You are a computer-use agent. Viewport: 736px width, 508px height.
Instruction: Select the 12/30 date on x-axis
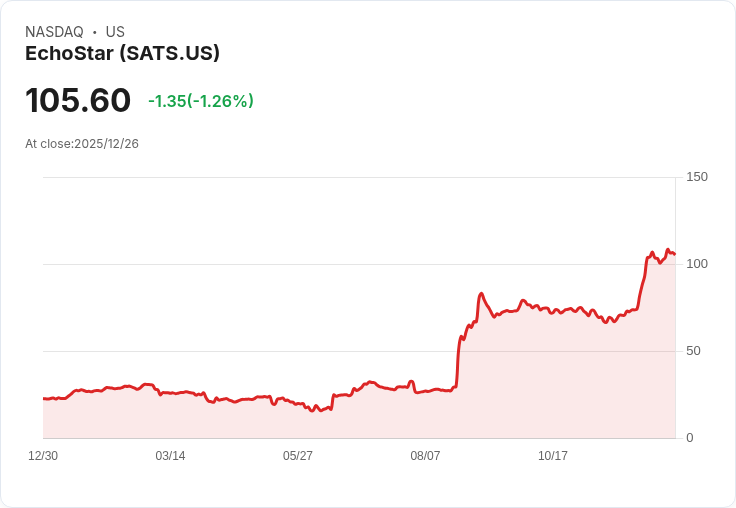tap(43, 456)
